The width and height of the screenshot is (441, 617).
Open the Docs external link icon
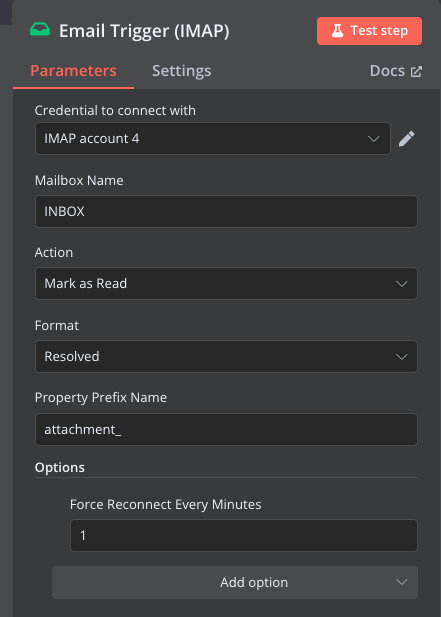coord(416,71)
